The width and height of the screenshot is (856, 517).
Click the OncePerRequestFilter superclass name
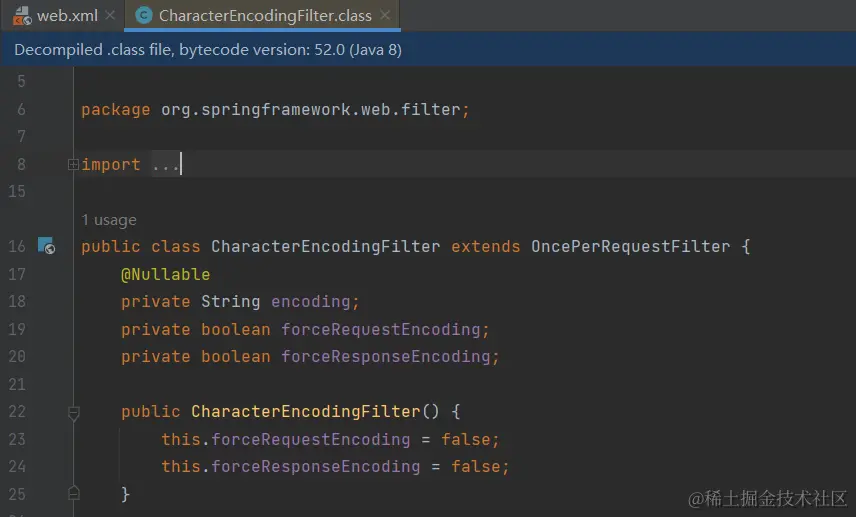(x=631, y=246)
